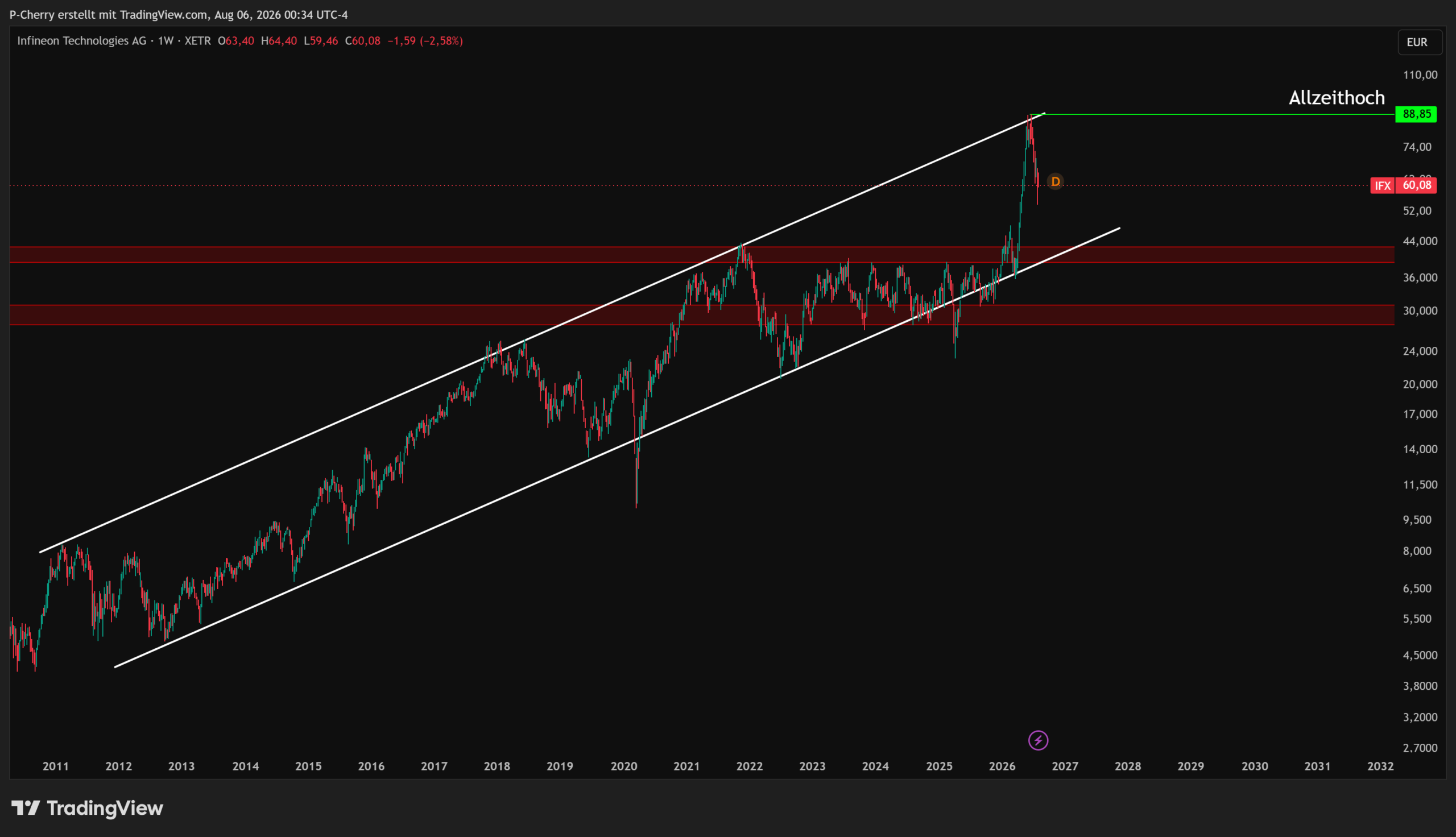
Task: Click the 44,000 price axis label
Action: tap(1420, 241)
